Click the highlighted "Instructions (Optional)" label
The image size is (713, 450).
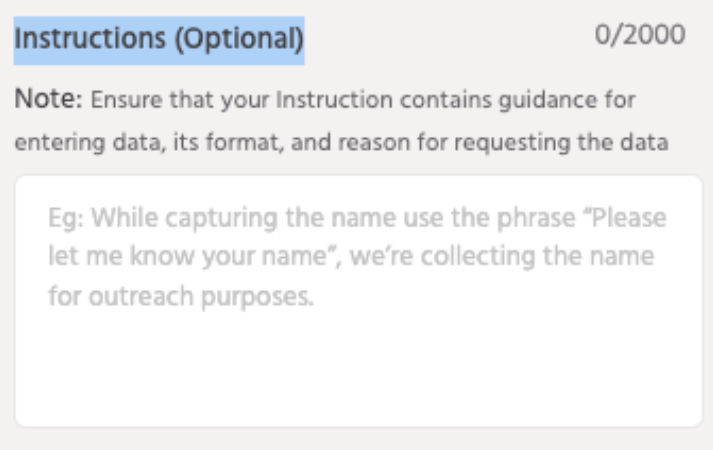[158, 38]
